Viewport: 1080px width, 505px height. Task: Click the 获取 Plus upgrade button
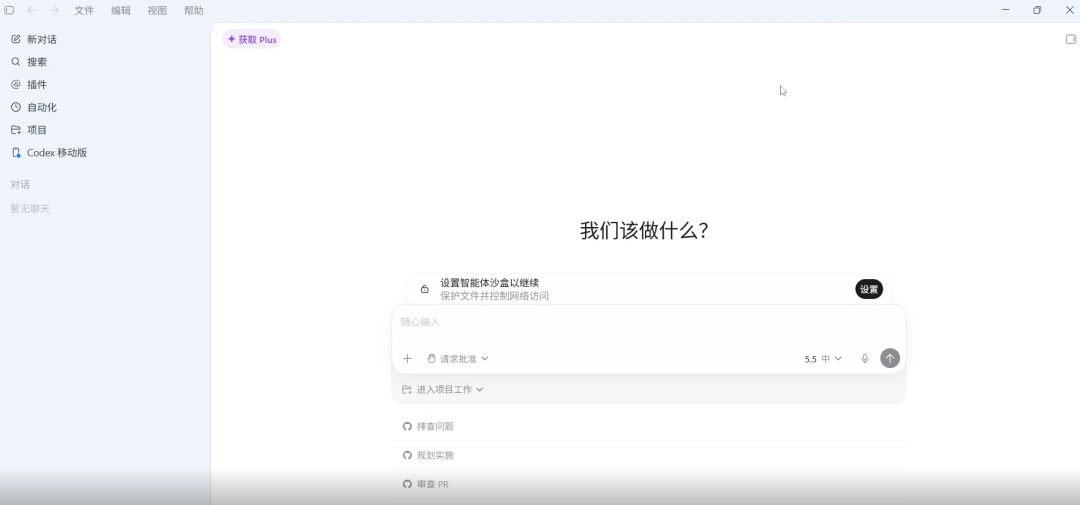(x=251, y=39)
